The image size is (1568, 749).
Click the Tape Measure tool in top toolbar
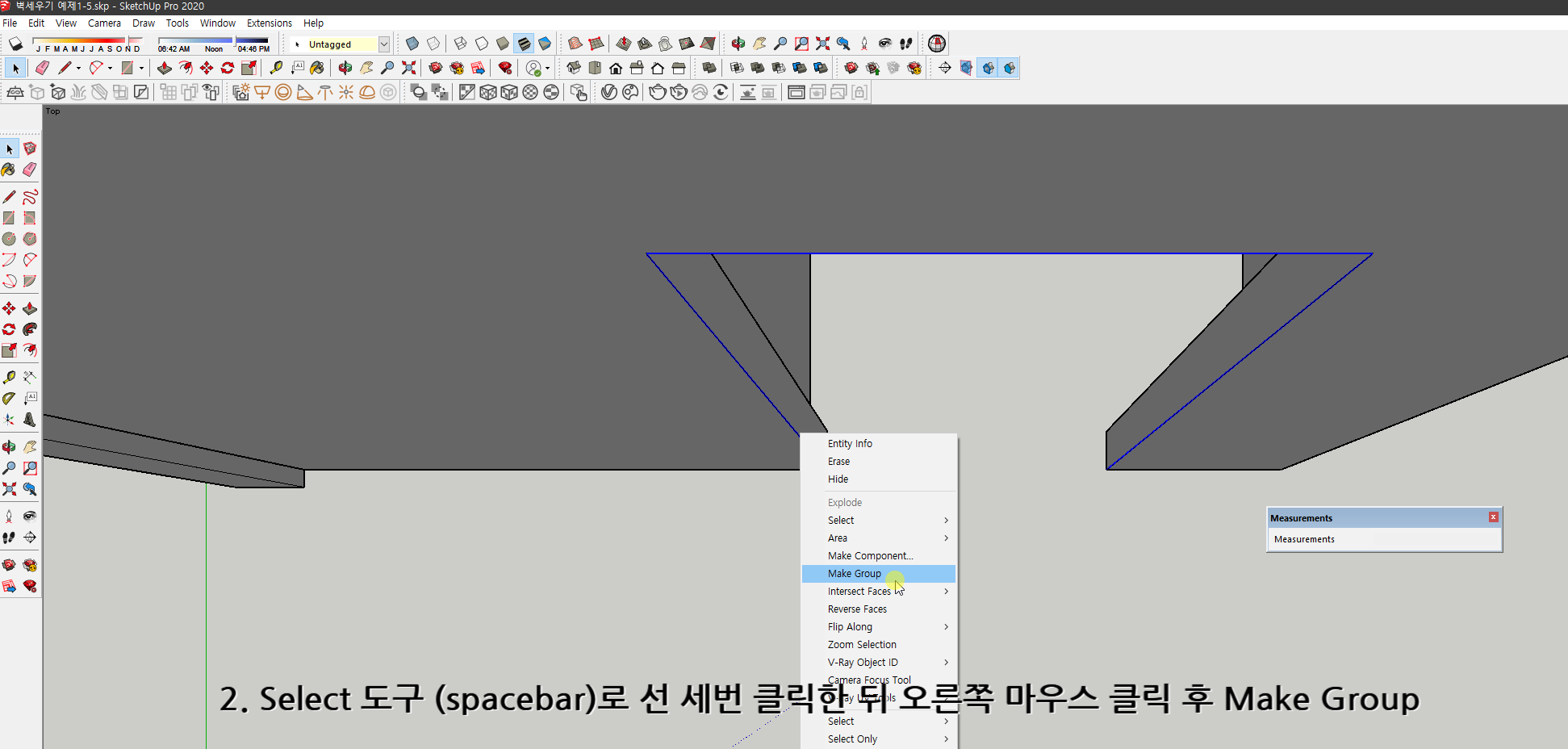(x=277, y=68)
